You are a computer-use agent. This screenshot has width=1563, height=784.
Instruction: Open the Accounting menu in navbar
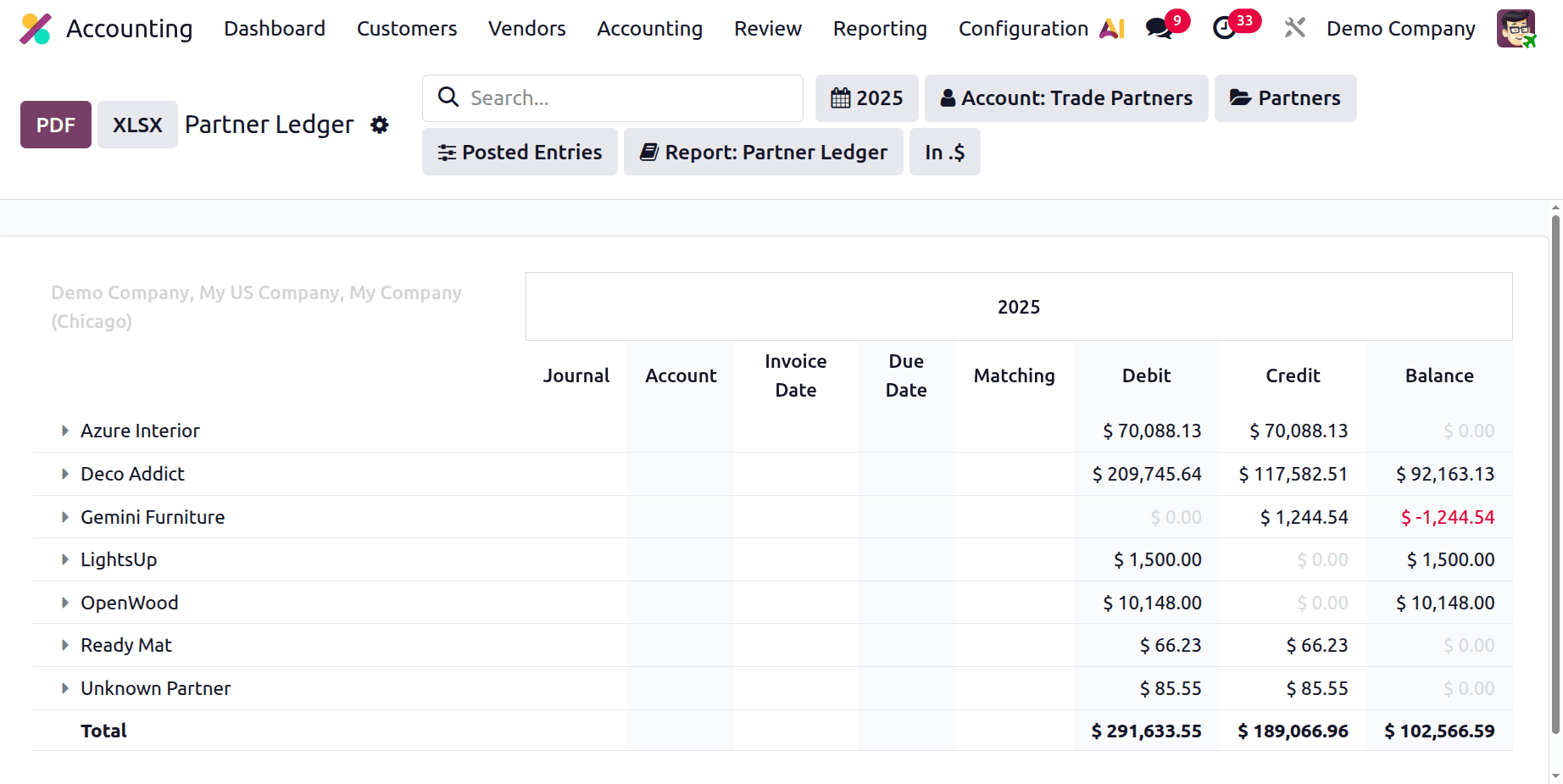tap(650, 29)
